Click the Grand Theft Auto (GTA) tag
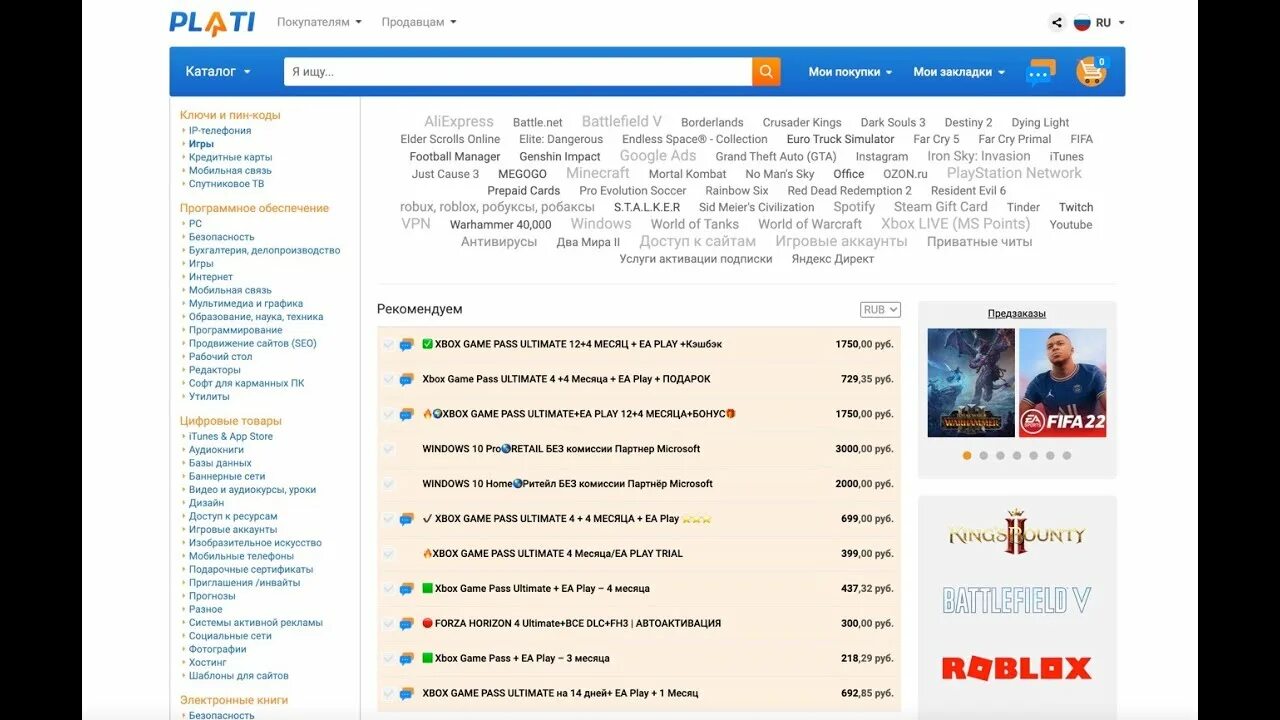The width and height of the screenshot is (1280, 720). tap(776, 157)
